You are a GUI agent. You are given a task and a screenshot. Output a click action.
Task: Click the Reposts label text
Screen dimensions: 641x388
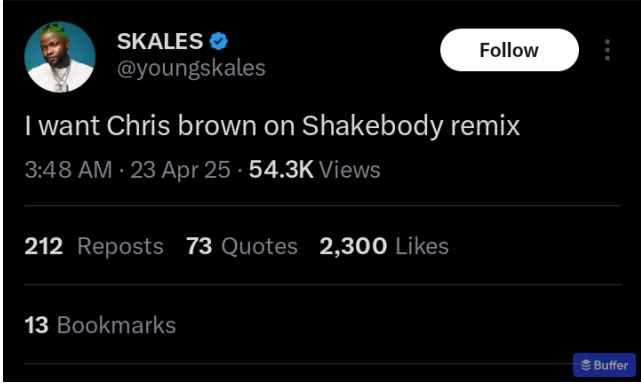point(121,247)
